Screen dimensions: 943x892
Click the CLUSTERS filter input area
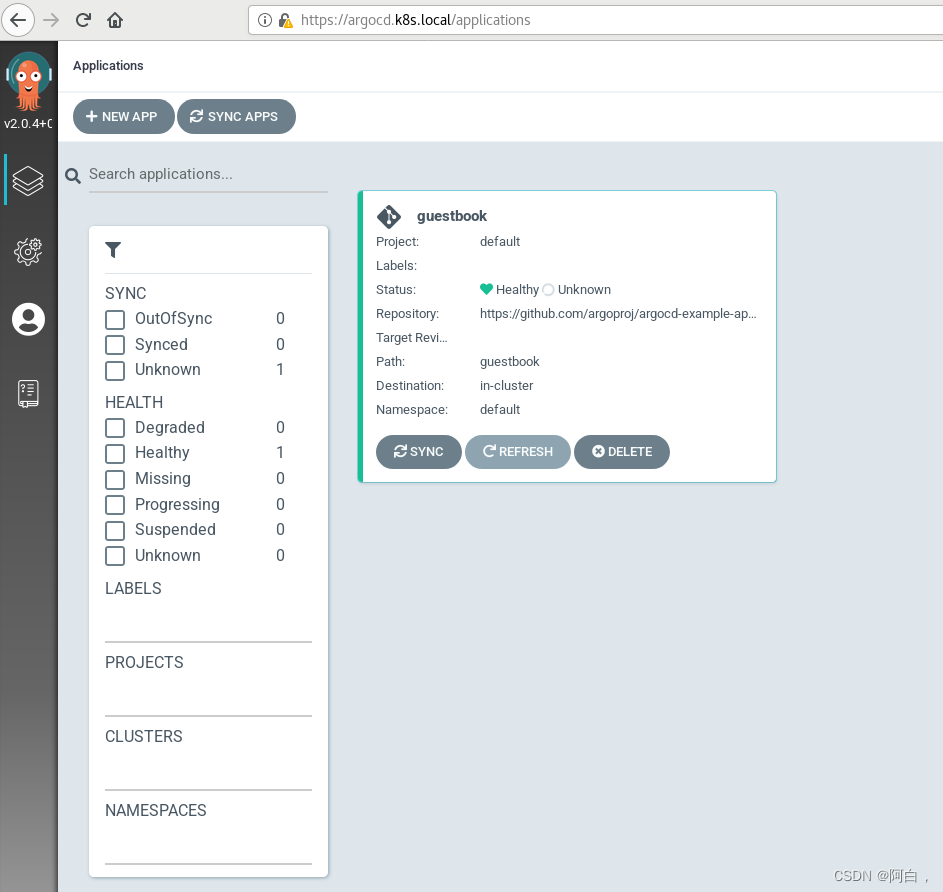coord(208,771)
